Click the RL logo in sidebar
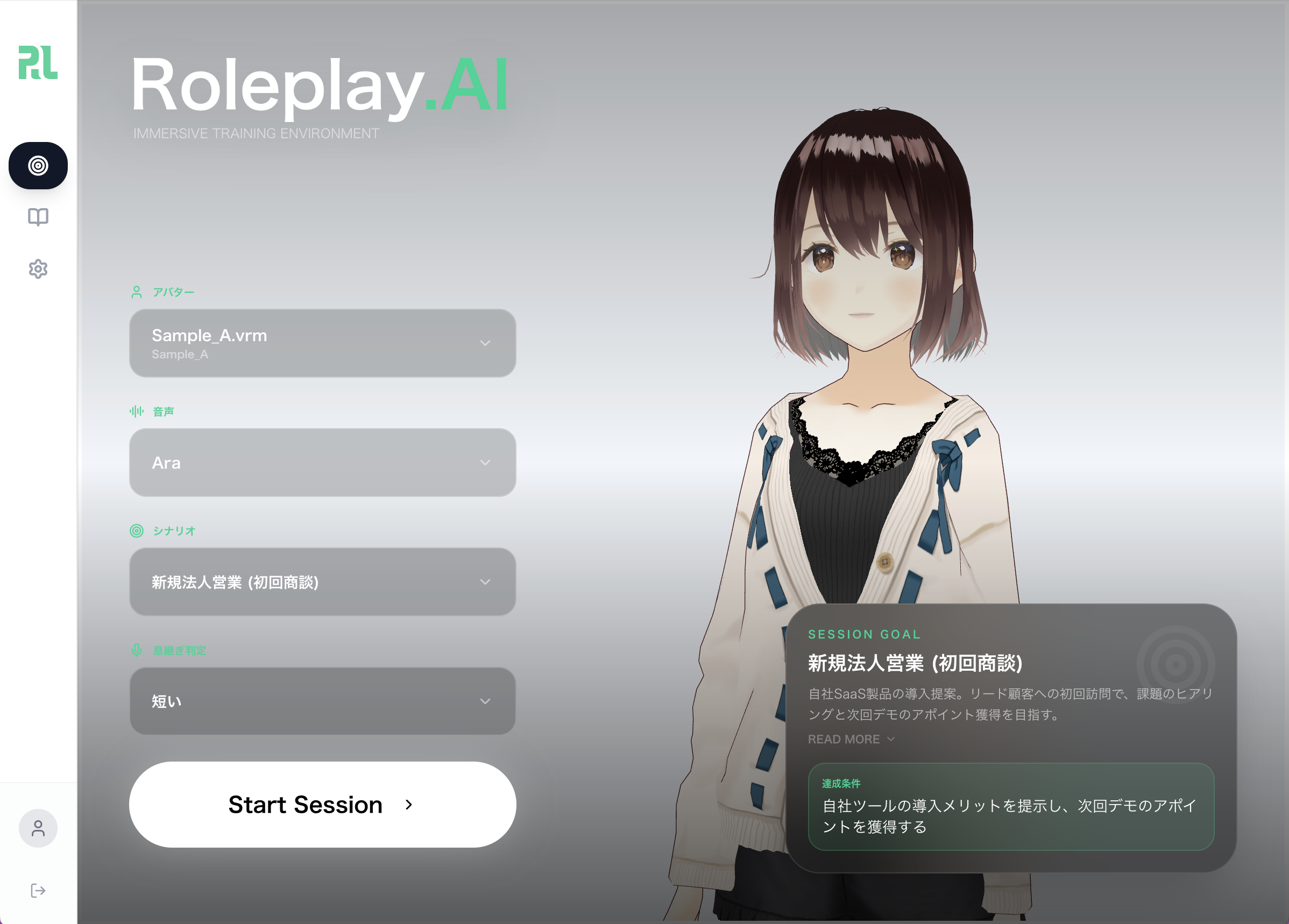This screenshot has width=1289, height=924. [38, 62]
